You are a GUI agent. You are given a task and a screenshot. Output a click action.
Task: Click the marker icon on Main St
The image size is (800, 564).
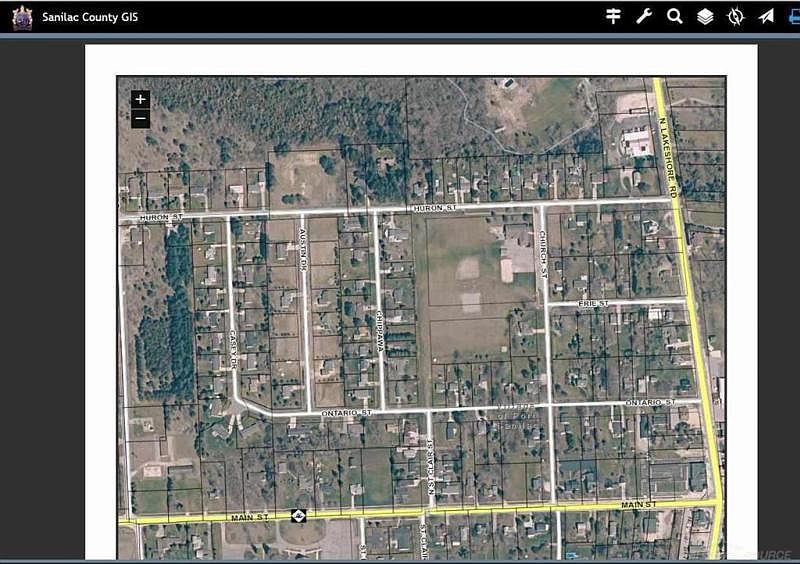pyautogui.click(x=298, y=516)
